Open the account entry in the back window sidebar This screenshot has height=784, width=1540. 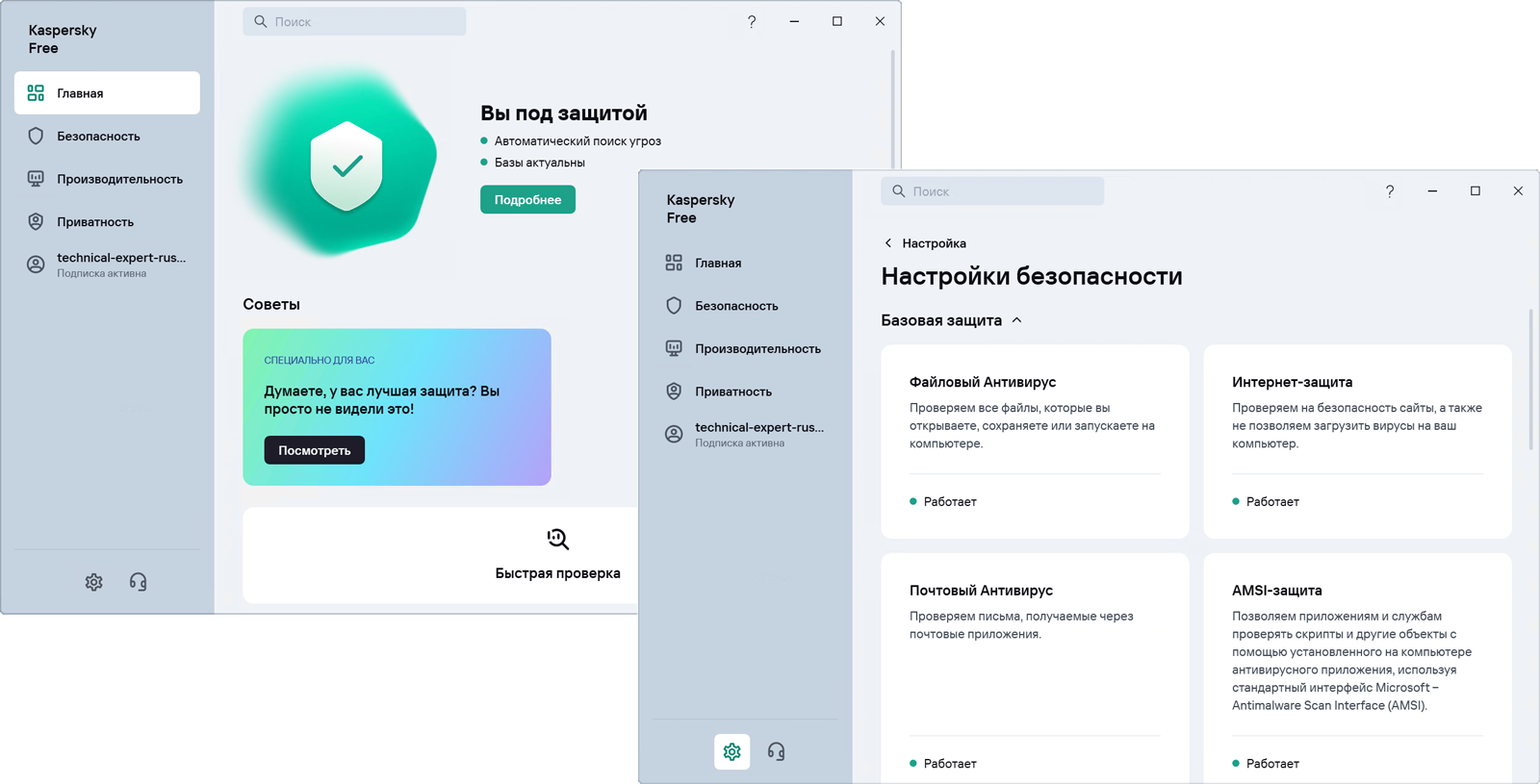107,265
